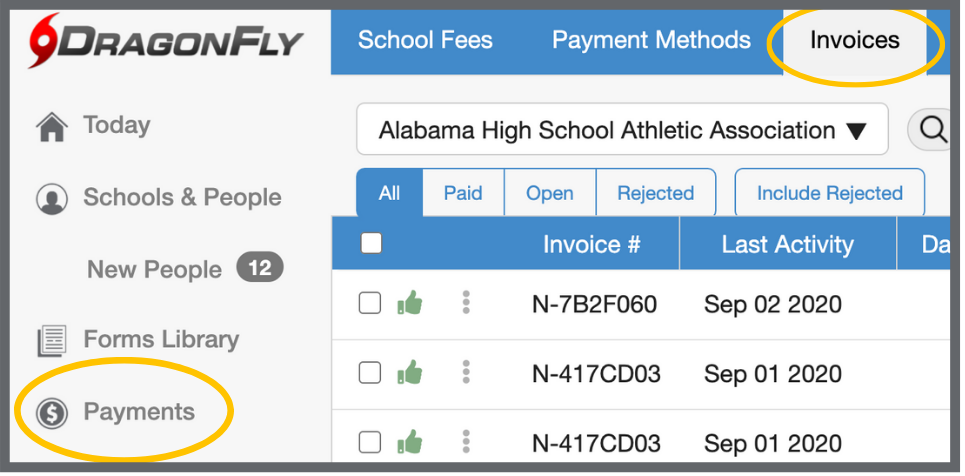
Task: Click the Schools & People person icon
Action: pyautogui.click(x=51, y=198)
